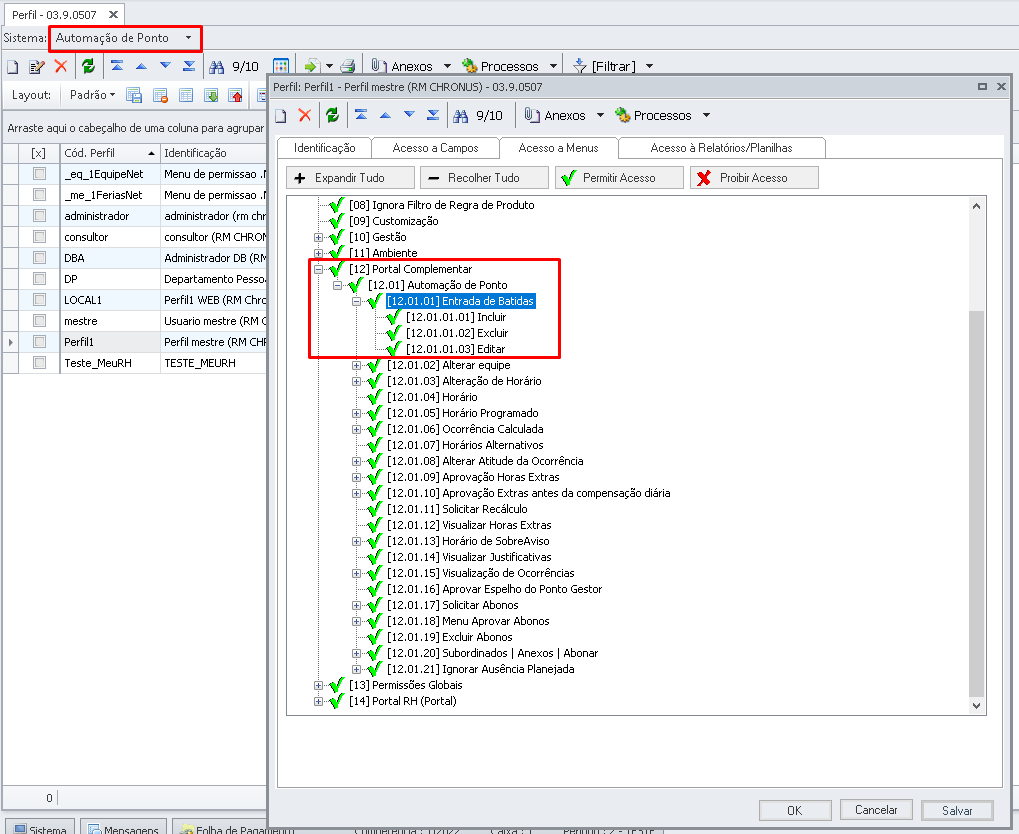Viewport: 1019px width, 834px height.
Task: Click the export arrow icon in main toolbar
Action: point(312,66)
